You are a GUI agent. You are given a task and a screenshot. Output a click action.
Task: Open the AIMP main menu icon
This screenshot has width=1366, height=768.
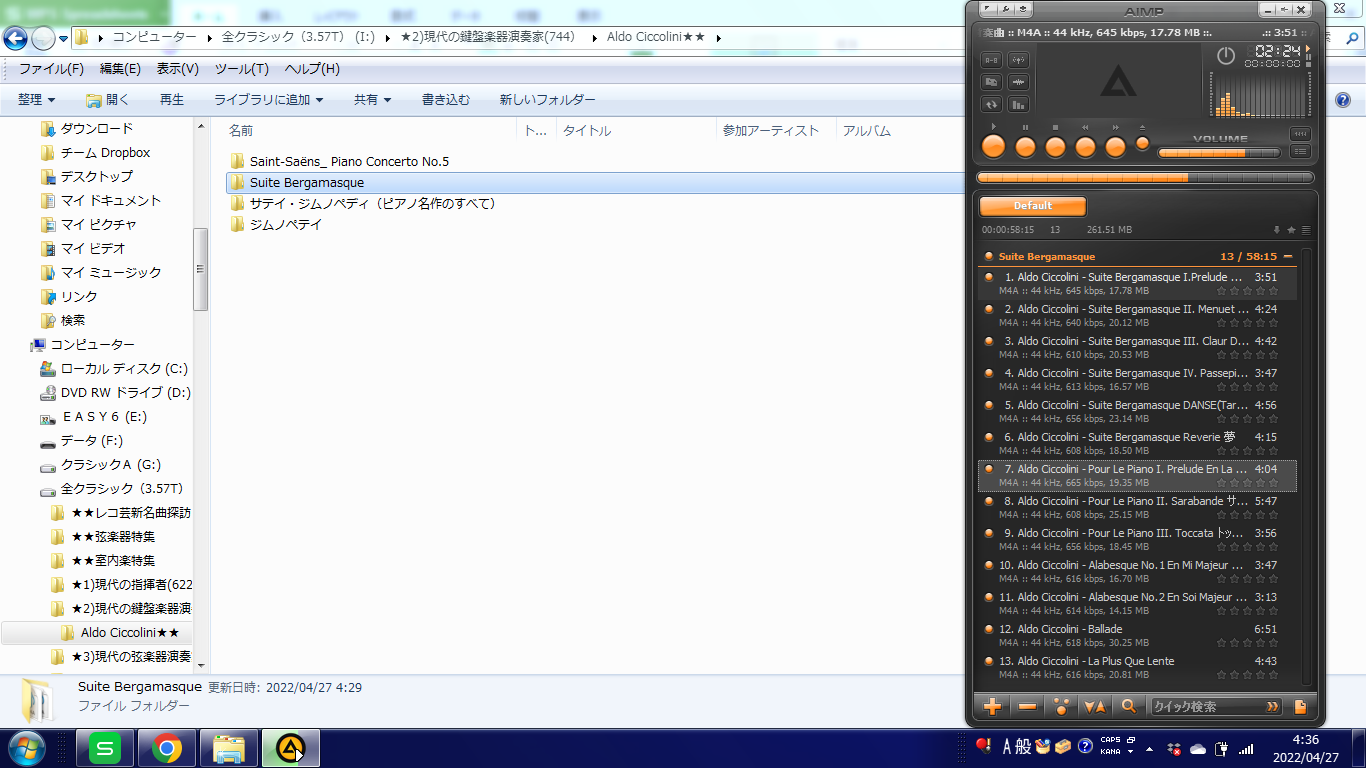point(986,9)
